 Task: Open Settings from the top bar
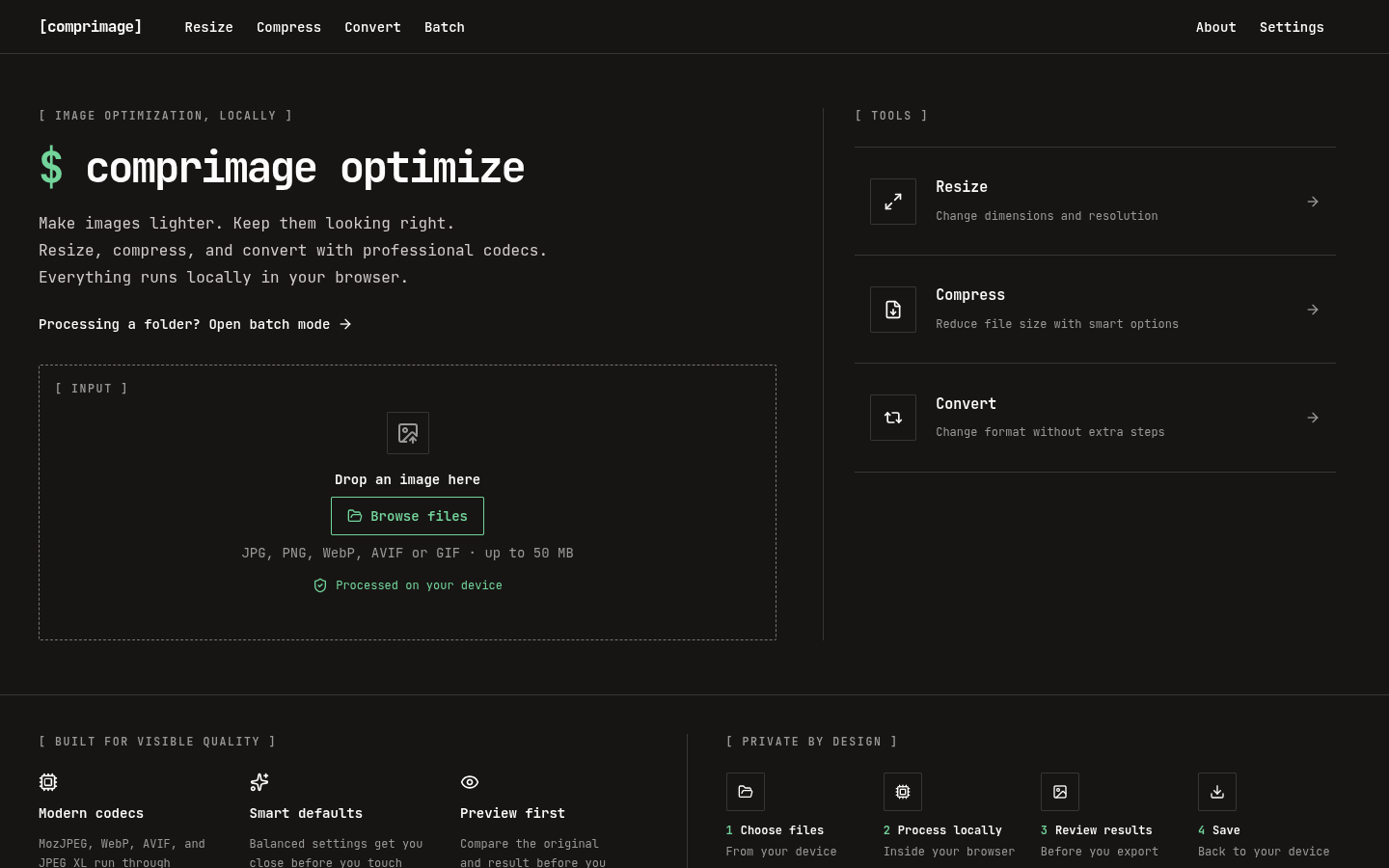[1292, 27]
